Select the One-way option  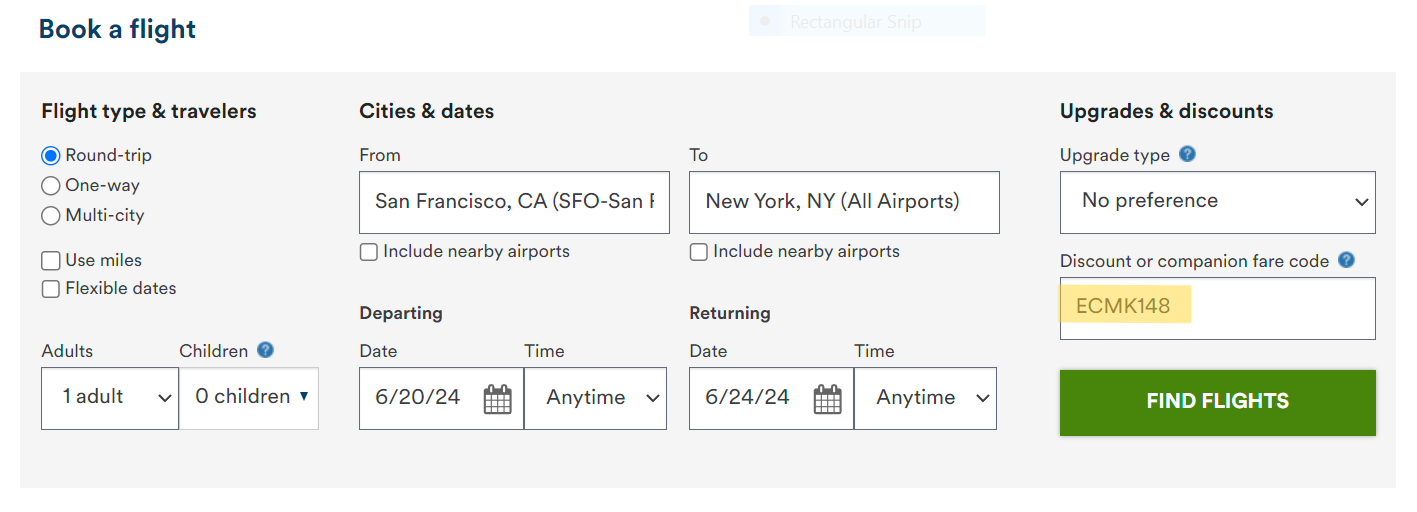coord(51,186)
